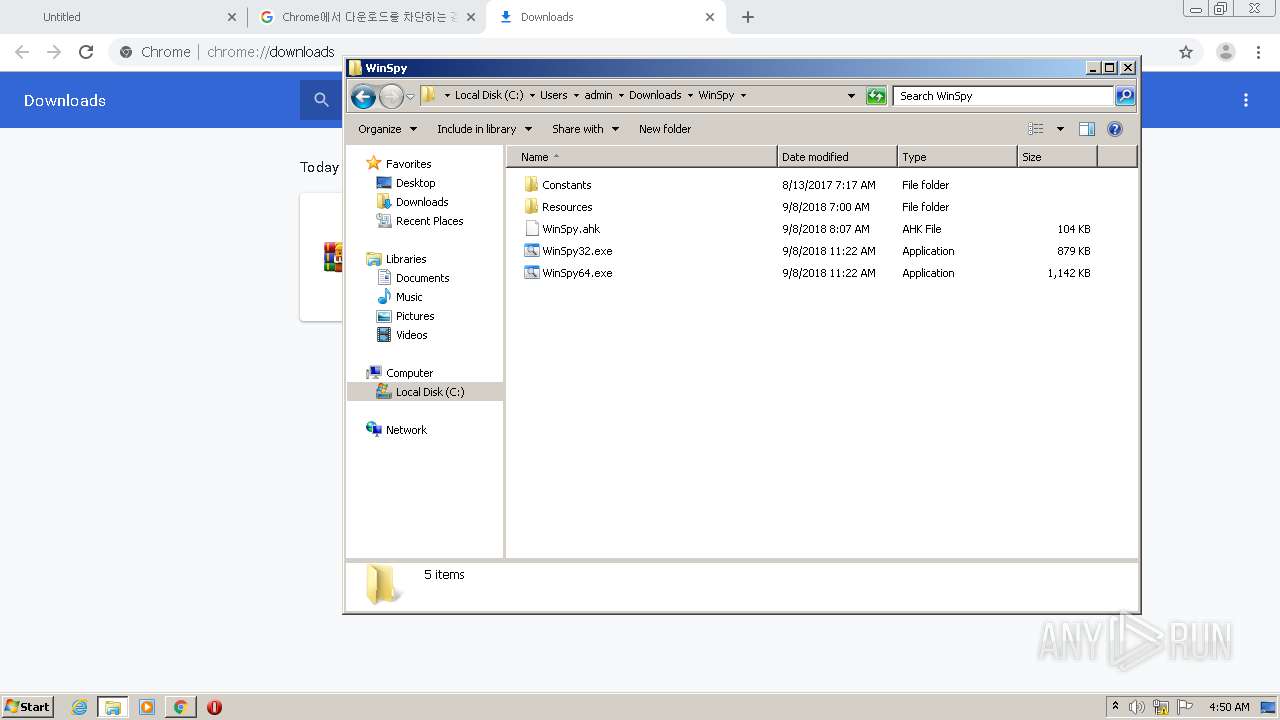Click the Chrome address bar URL
1280x720 pixels.
coord(270,52)
